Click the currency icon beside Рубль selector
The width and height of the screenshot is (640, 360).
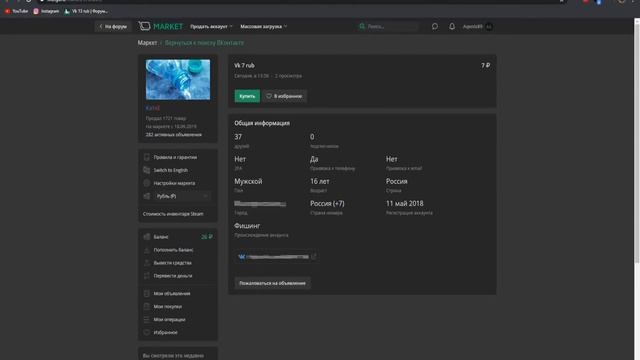tap(147, 196)
